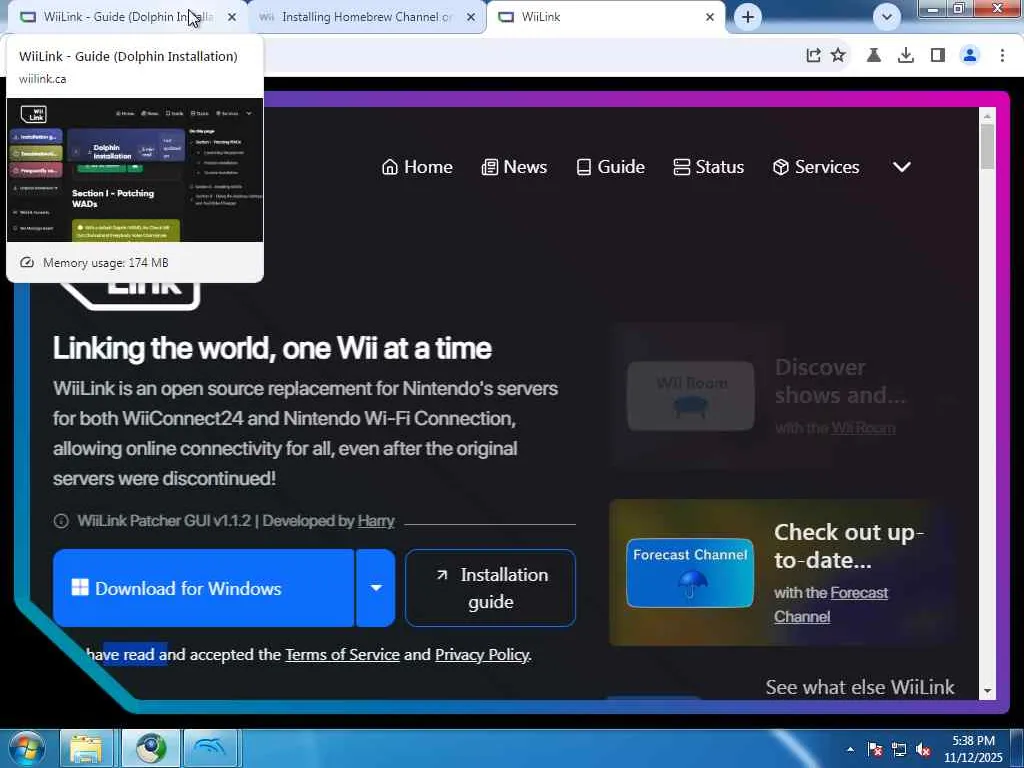Open the Home nav link
Viewport: 1024px width, 768px height.
coord(417,167)
